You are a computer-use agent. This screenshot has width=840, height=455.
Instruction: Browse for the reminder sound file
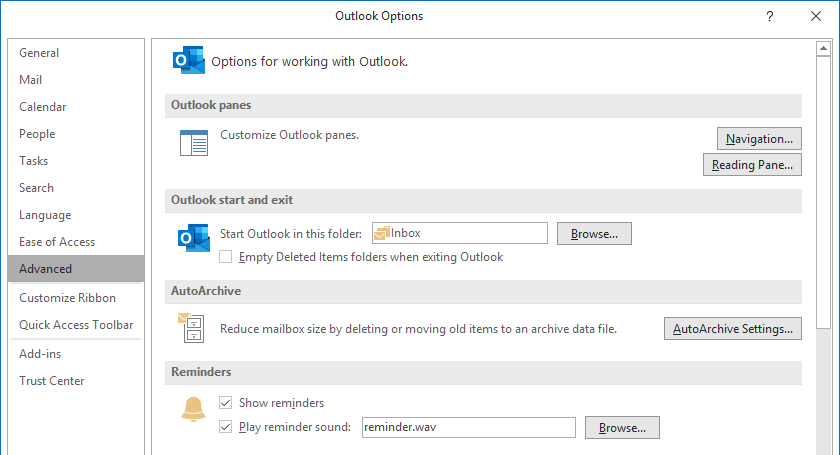622,428
